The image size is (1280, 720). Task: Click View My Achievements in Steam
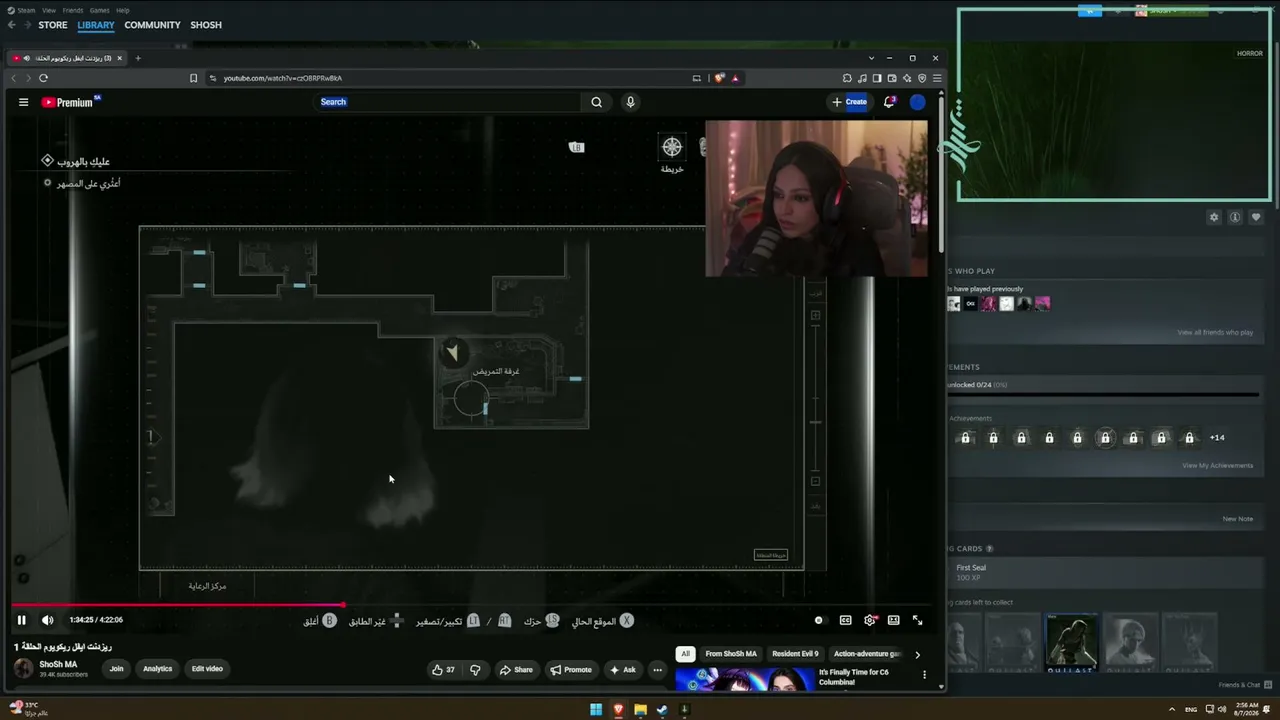click(1217, 465)
